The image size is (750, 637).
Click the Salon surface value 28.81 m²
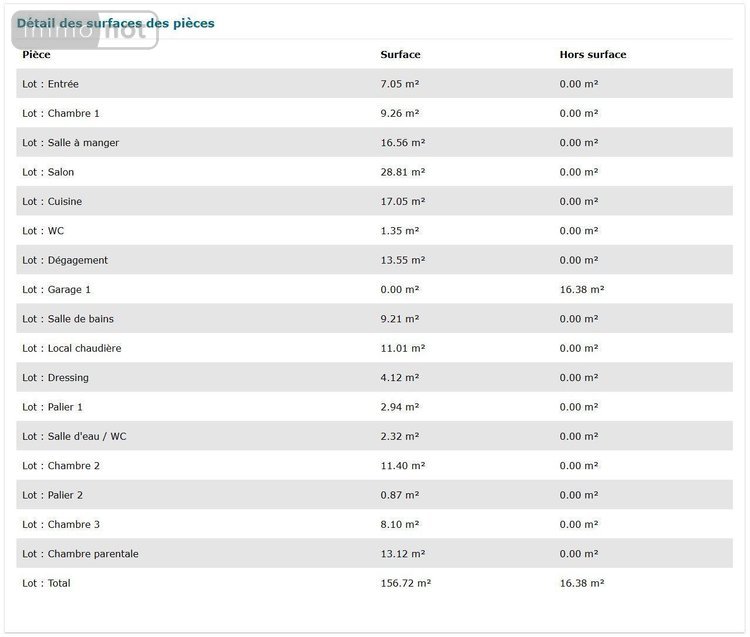tap(403, 172)
